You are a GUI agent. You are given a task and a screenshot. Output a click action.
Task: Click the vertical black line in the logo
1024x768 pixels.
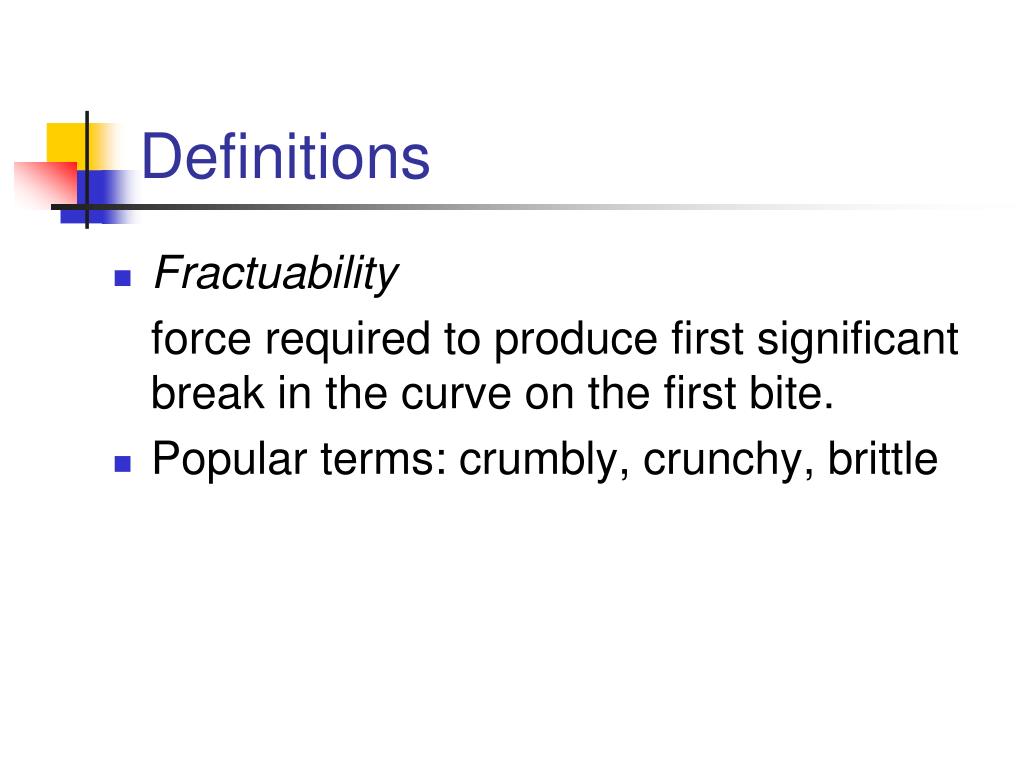[x=87, y=170]
